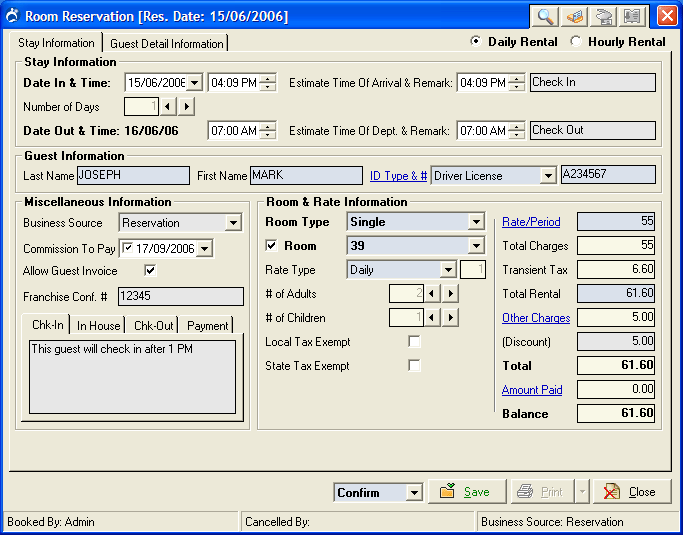Open the Date In calendar dropdown
683x535 pixels.
coord(194,82)
